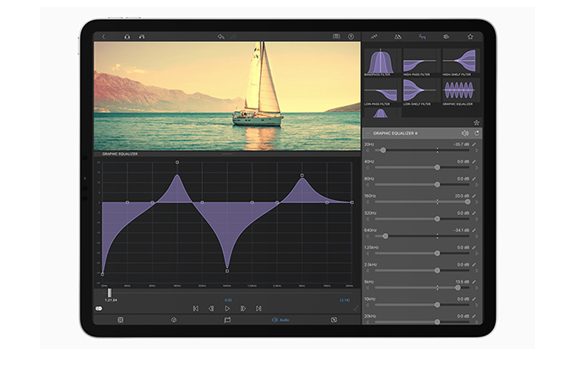The width and height of the screenshot is (580, 373).
Task: Play the clip with the play button
Action: click(x=227, y=308)
